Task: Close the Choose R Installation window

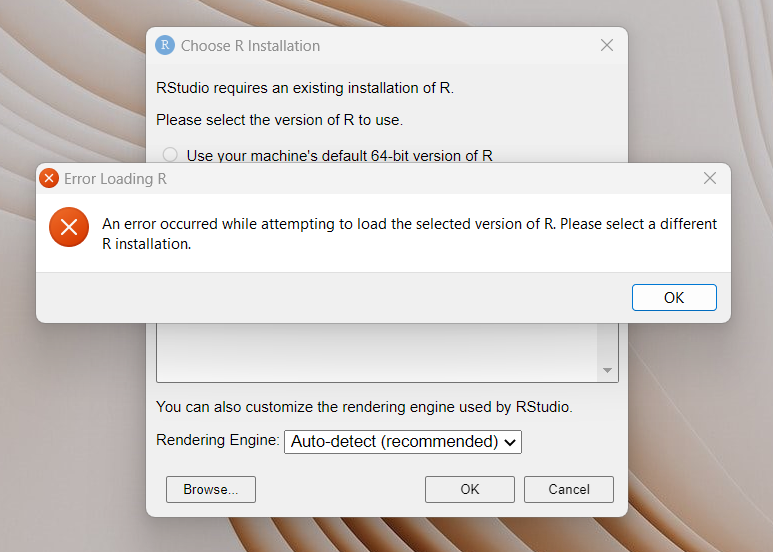Action: 606,45
